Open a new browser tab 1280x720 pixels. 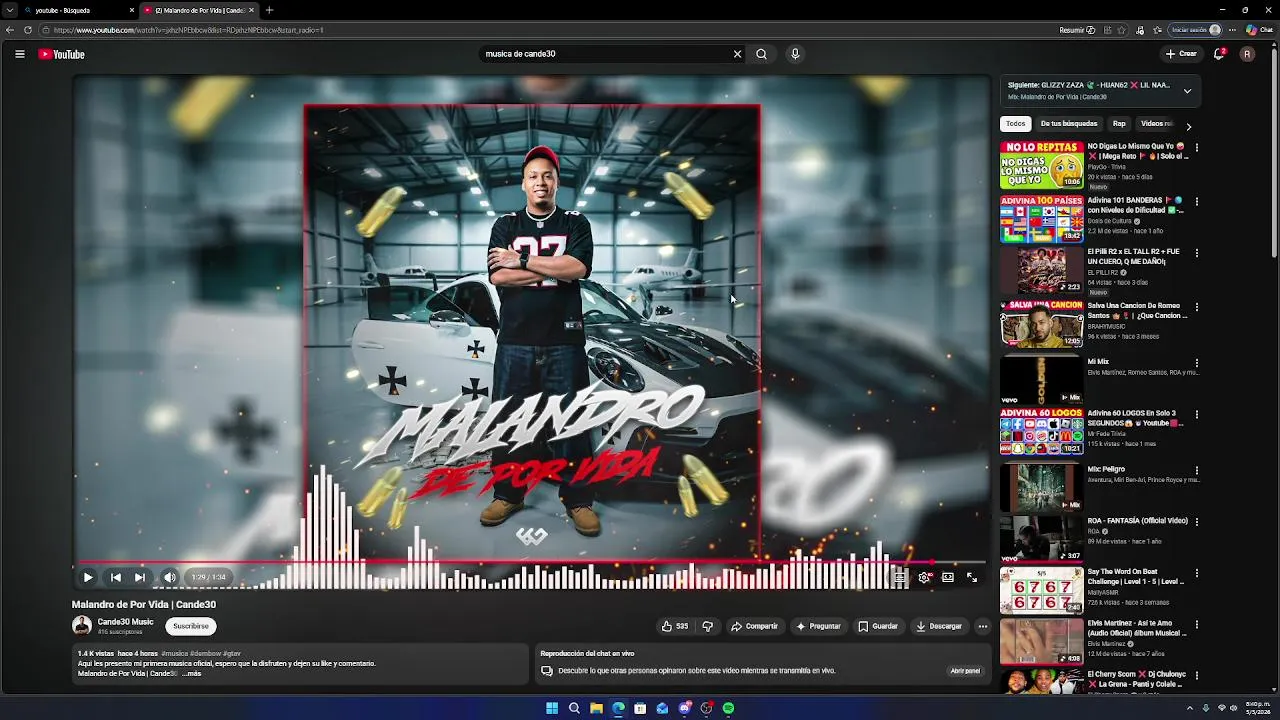coord(269,10)
